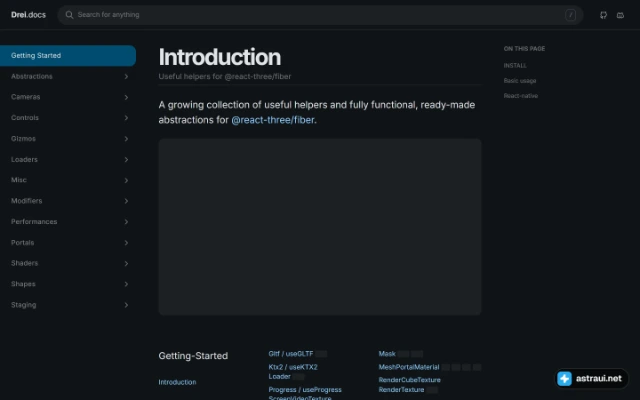Screen dimensions: 640x400
Task: Open Gltf / useGLTF link
Action: (291, 354)
